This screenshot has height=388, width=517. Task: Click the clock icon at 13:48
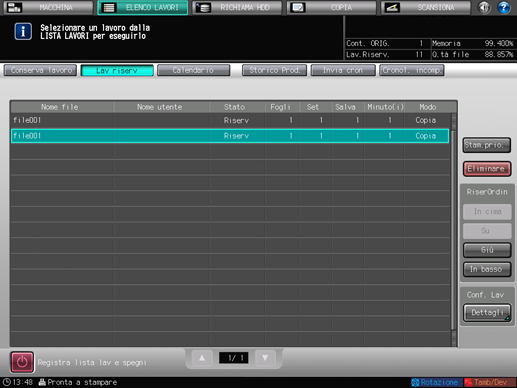coord(6,382)
